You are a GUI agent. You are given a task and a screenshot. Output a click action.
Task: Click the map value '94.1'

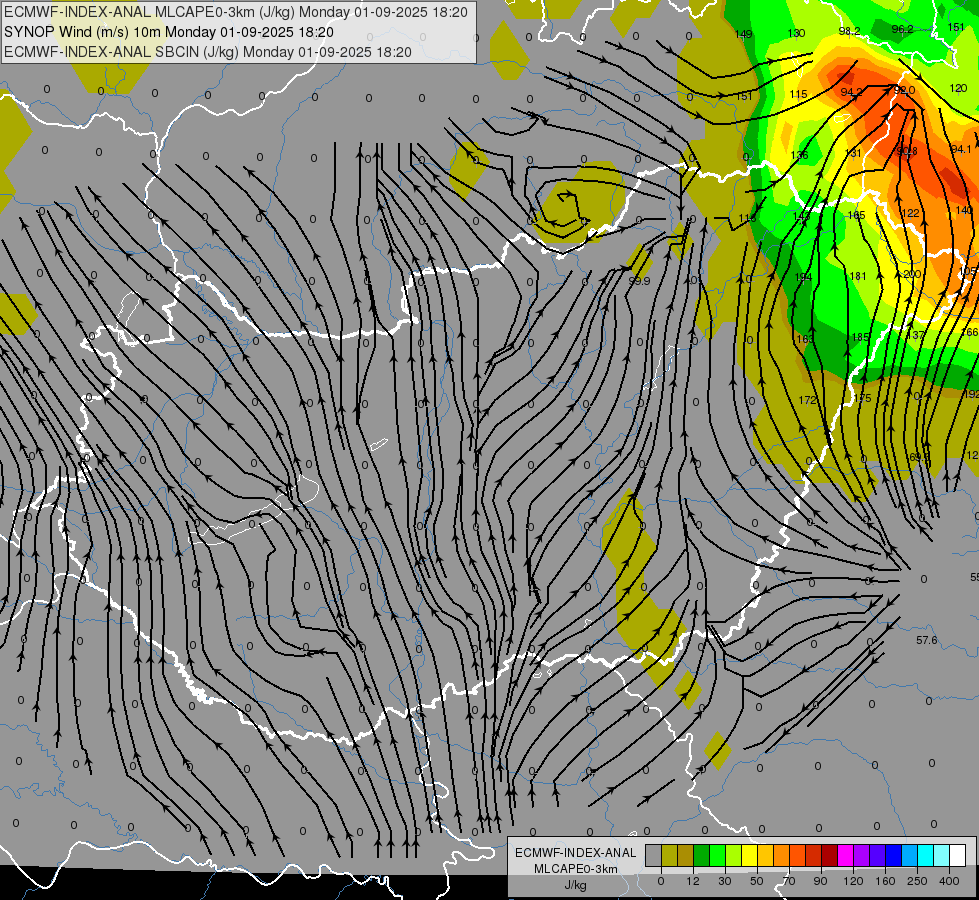pyautogui.click(x=961, y=149)
